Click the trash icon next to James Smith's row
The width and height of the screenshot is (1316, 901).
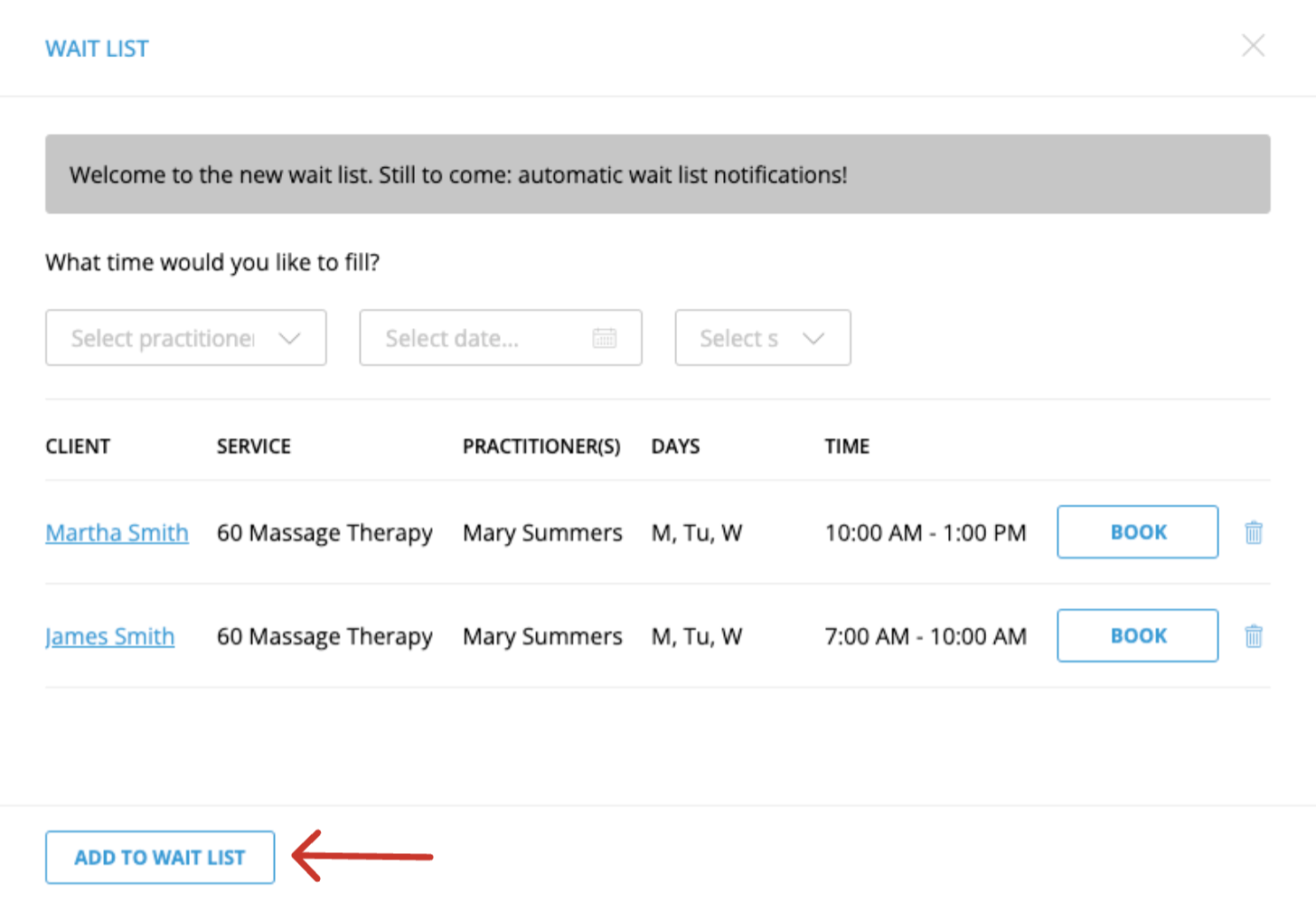(1255, 635)
